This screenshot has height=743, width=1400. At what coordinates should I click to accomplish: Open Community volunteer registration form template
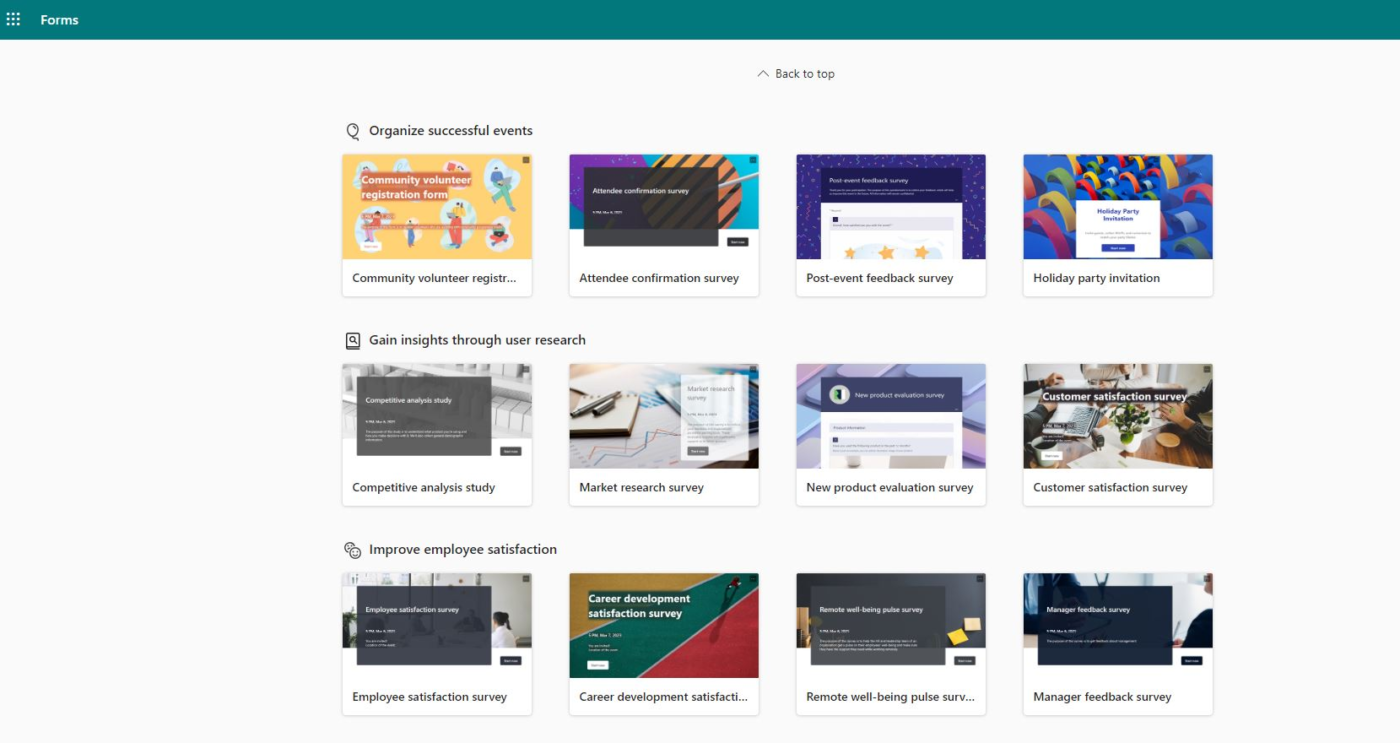[x=437, y=207]
